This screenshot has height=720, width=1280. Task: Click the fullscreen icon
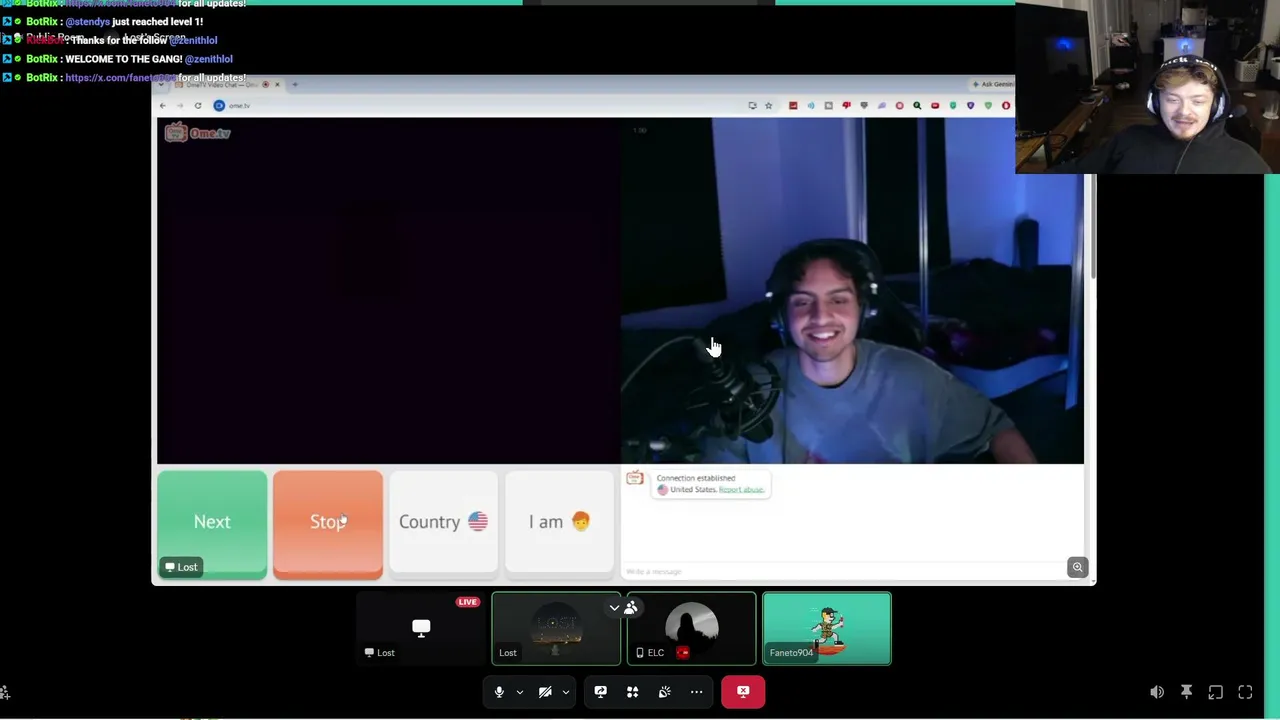[x=1245, y=692]
